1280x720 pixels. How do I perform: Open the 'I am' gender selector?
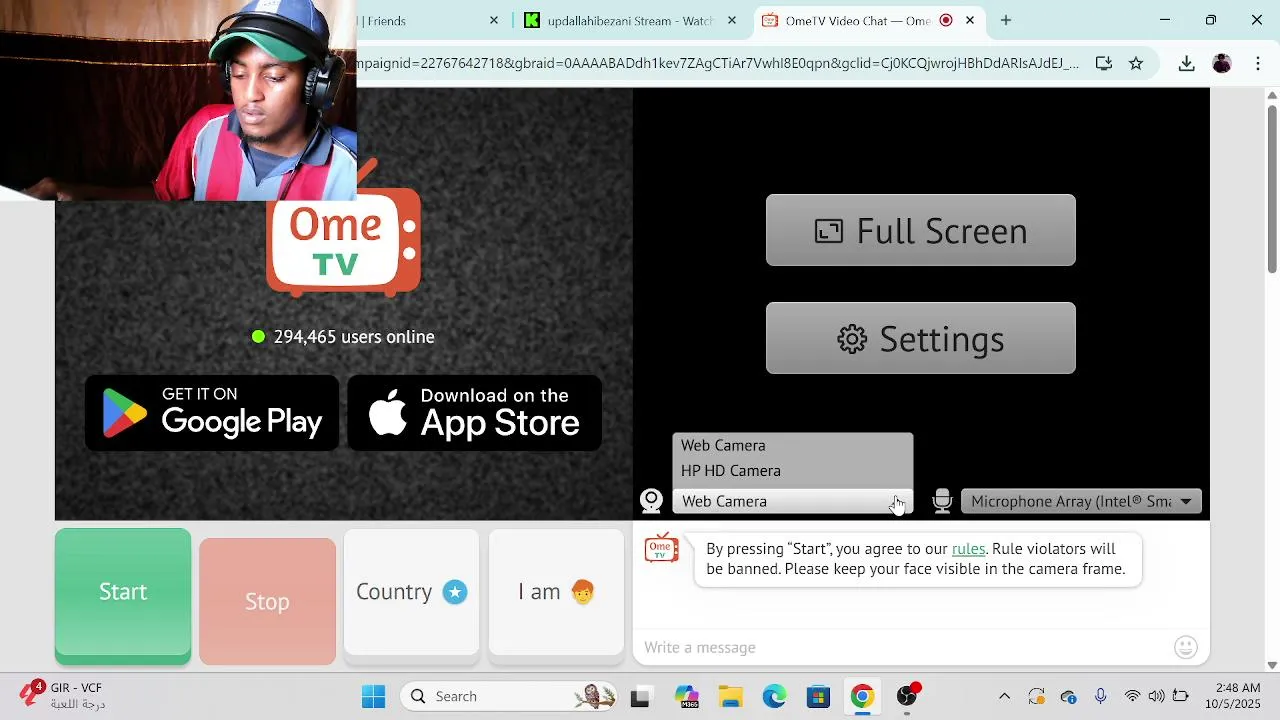point(556,592)
